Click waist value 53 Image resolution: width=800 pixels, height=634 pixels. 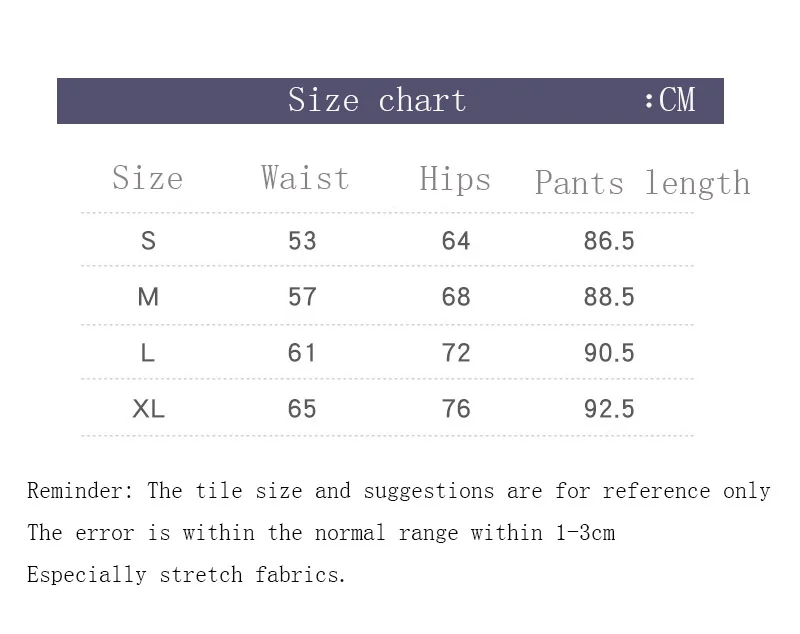coord(302,241)
